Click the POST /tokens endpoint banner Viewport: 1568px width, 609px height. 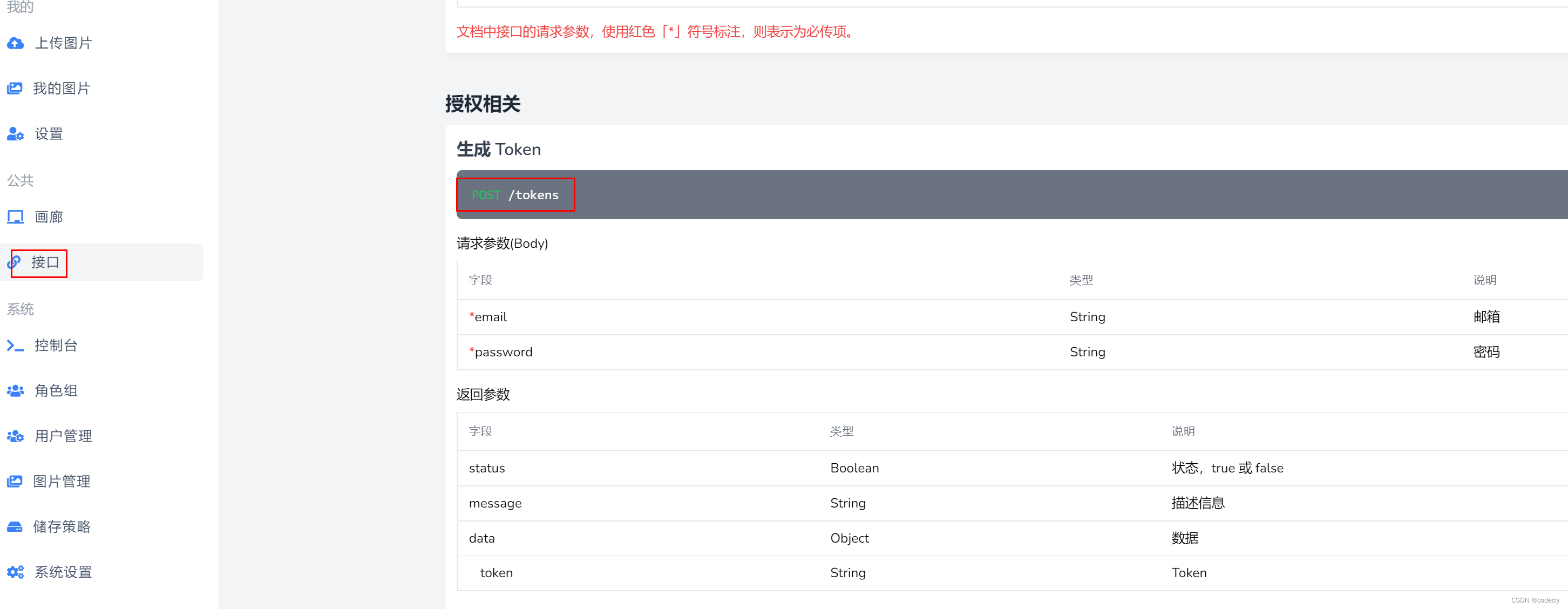coord(515,194)
